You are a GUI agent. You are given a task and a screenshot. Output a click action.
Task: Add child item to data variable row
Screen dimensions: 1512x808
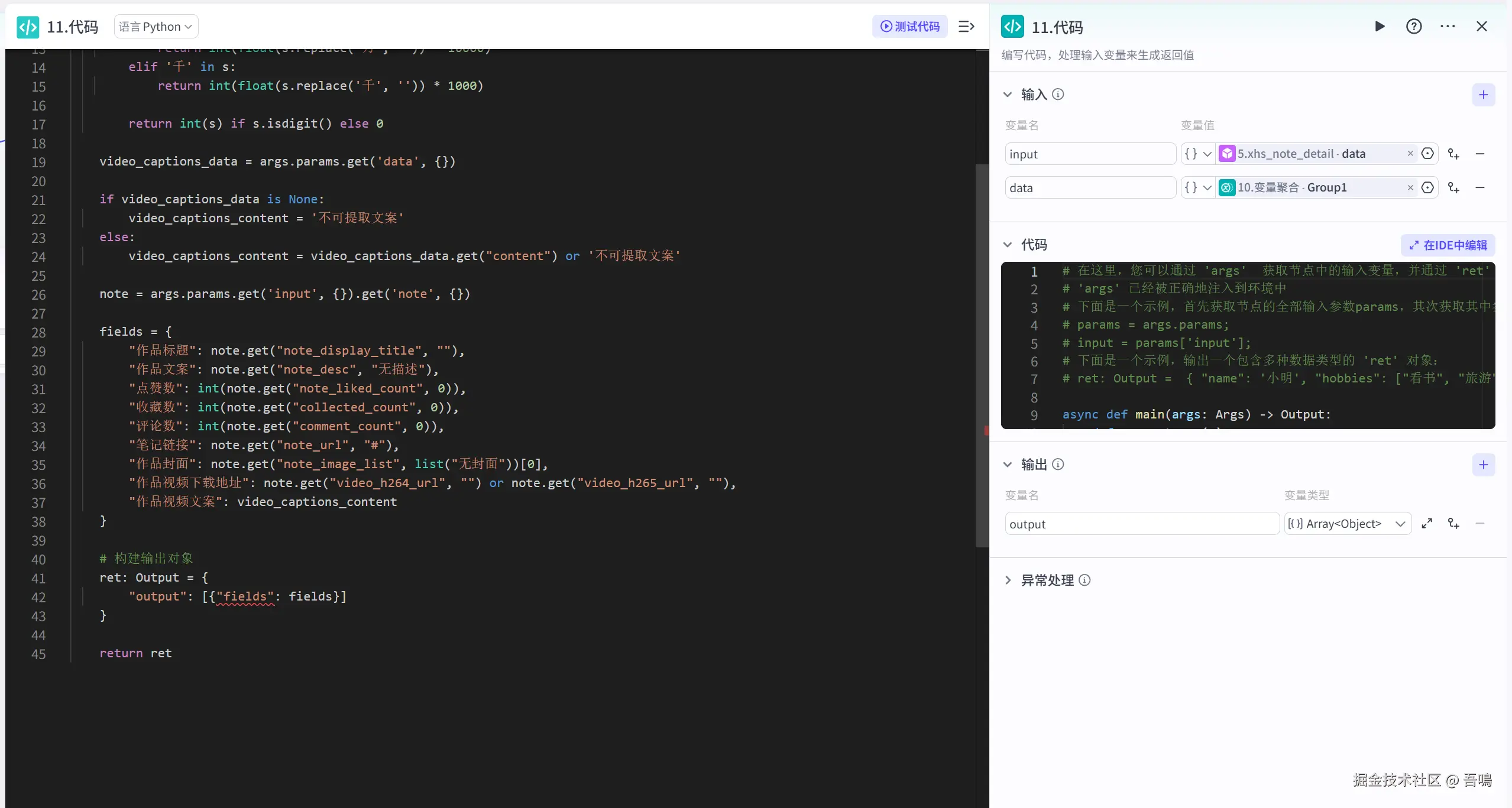1453,187
